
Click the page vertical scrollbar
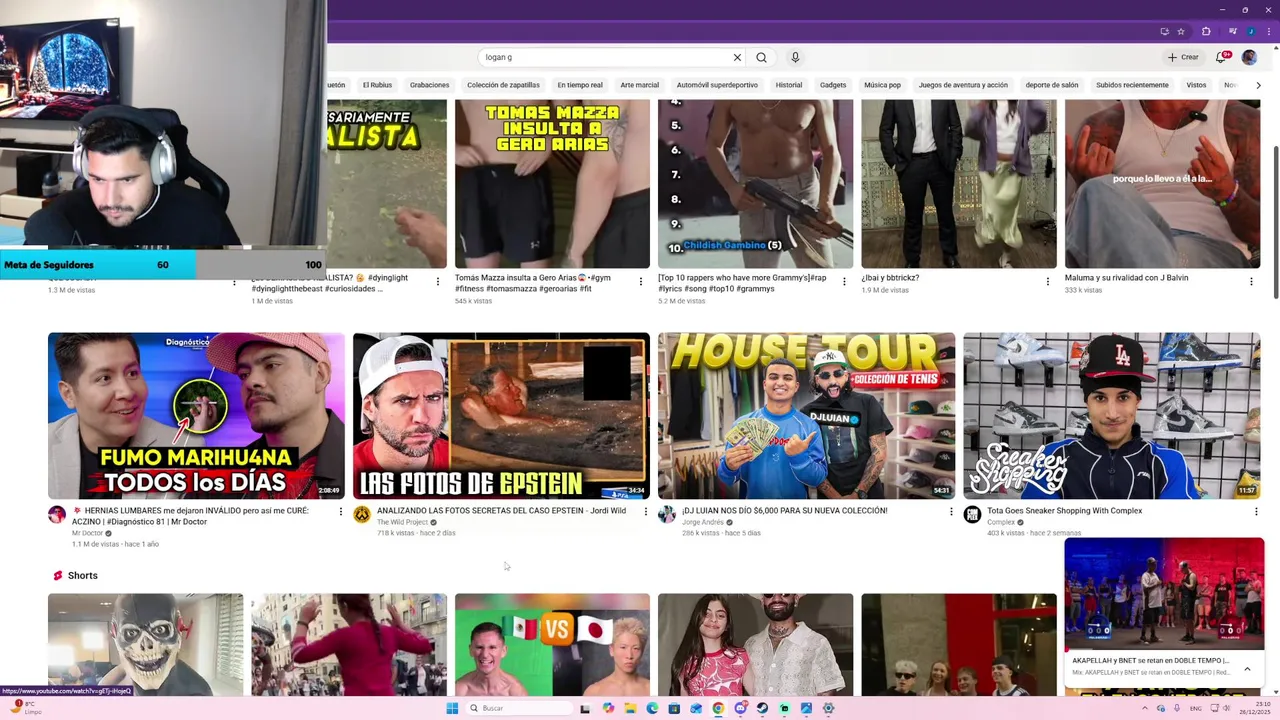coord(1275,220)
